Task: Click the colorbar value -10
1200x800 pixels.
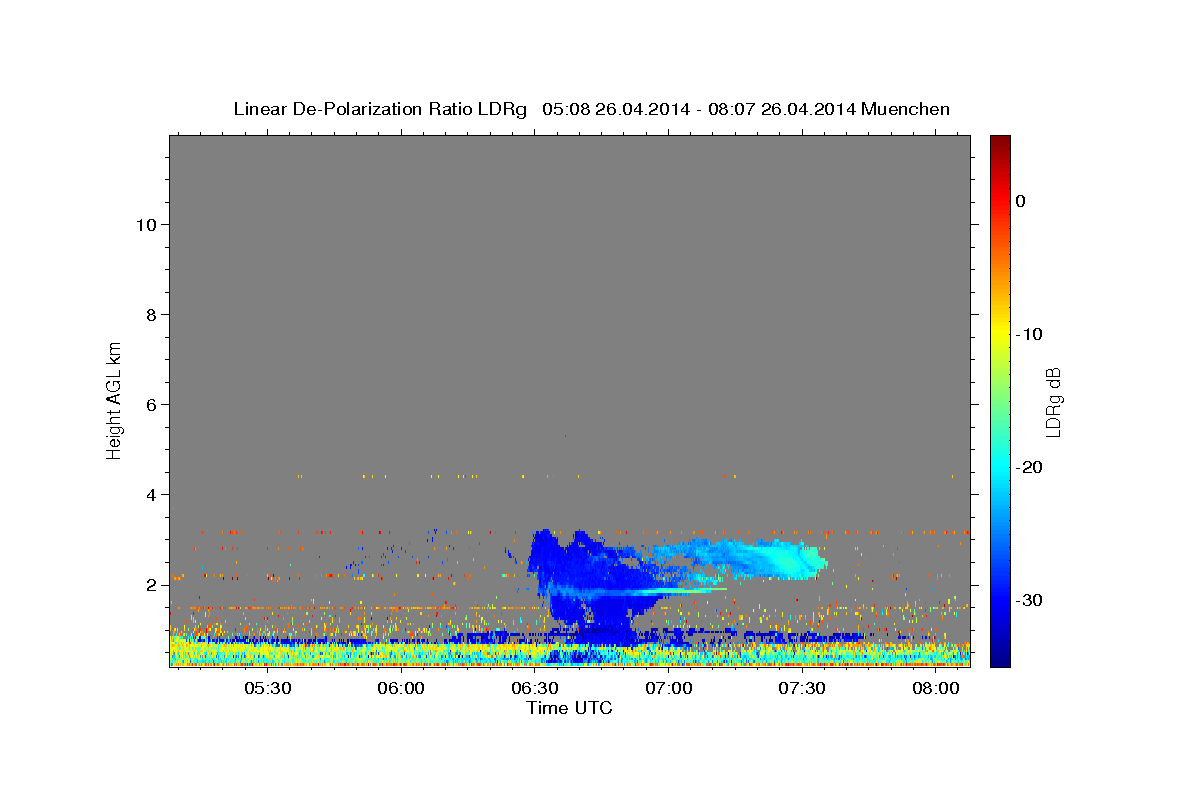Action: pos(1029,334)
